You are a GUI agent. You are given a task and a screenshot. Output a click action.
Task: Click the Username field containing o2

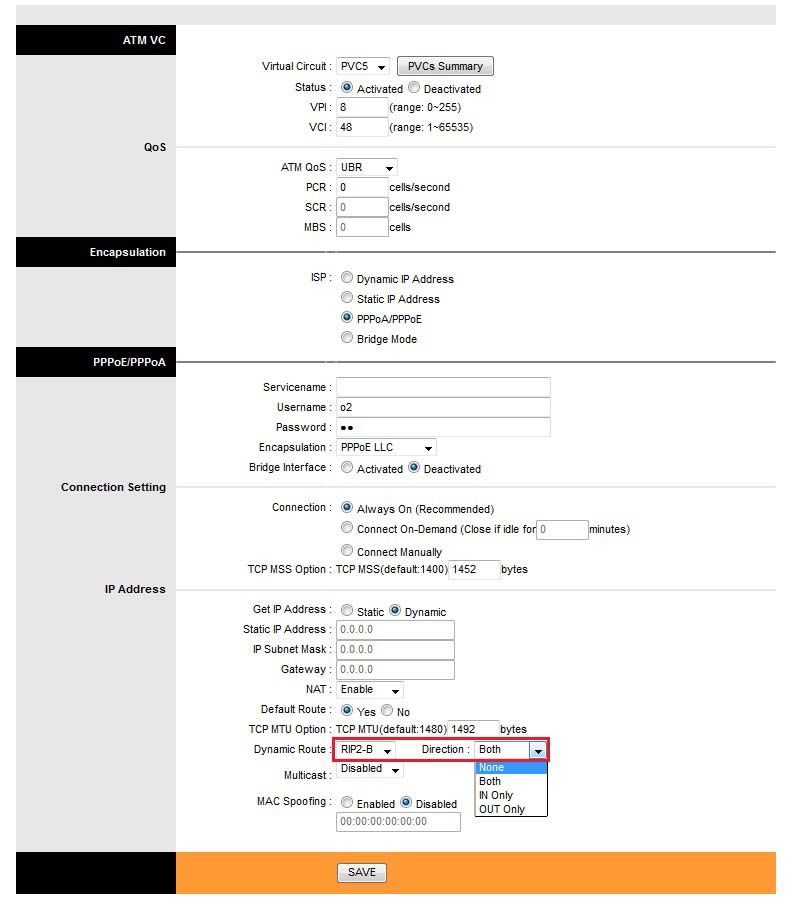point(443,407)
